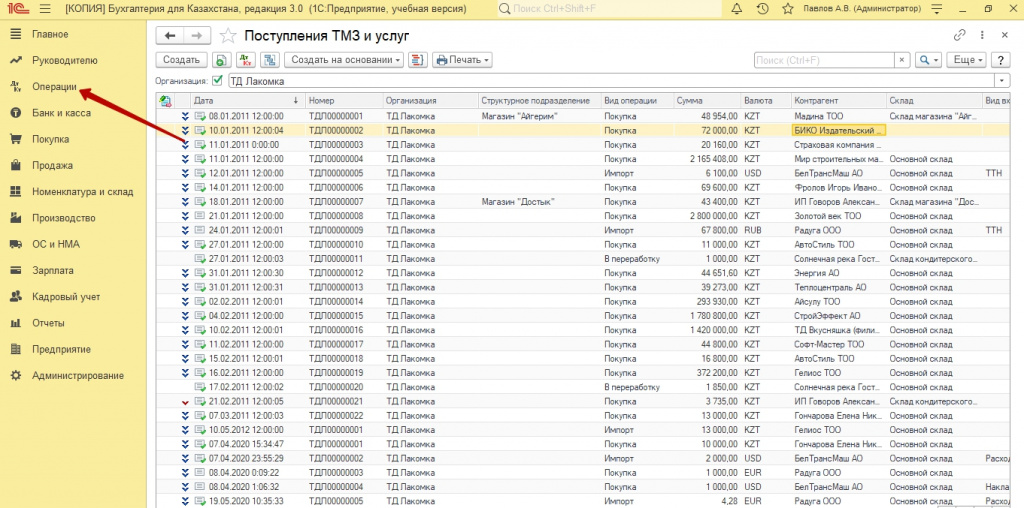Select document ТДЛ00000011 row
This screenshot has width=1024, height=508.
tap(584, 259)
